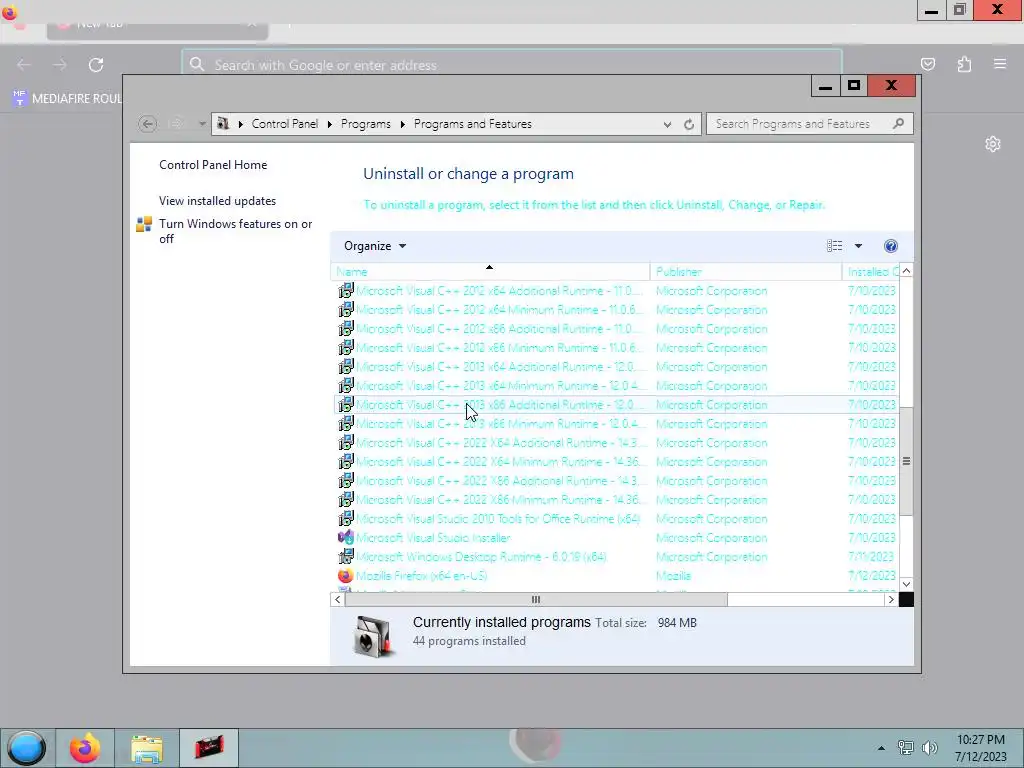Click the horizontal scrollbar thumb

pyautogui.click(x=536, y=600)
